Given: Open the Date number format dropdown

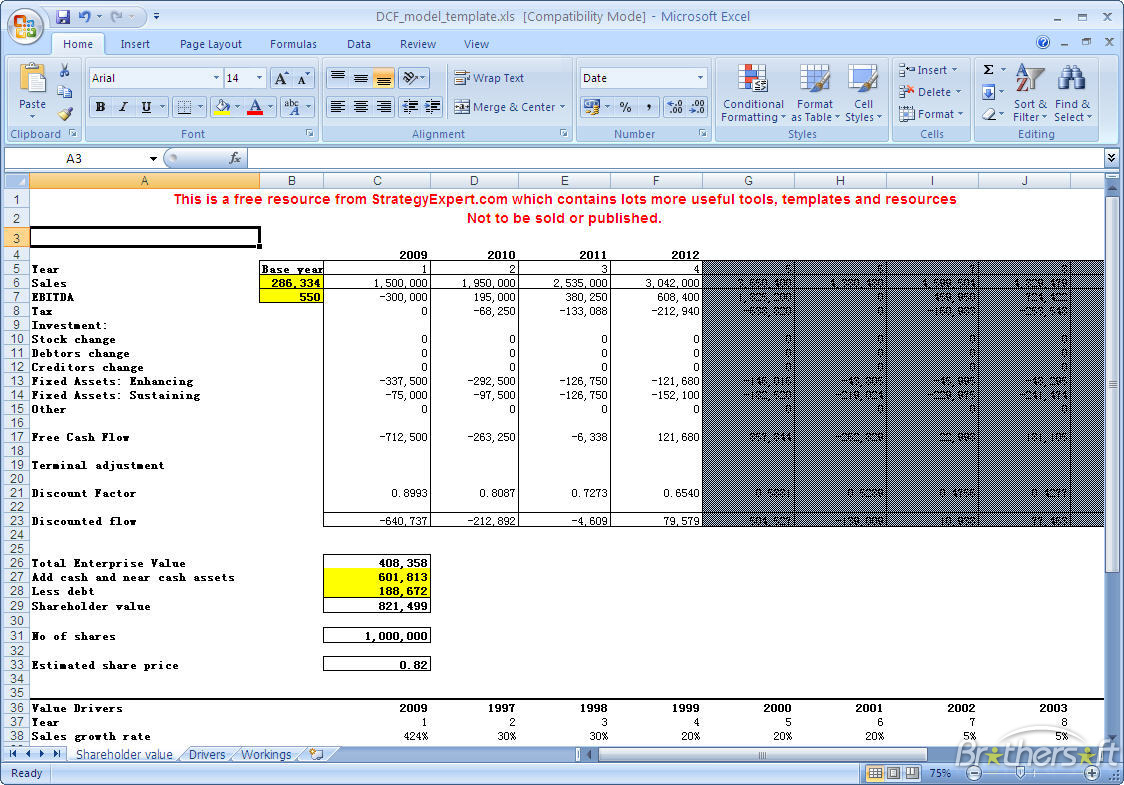Looking at the screenshot, I should 700,77.
